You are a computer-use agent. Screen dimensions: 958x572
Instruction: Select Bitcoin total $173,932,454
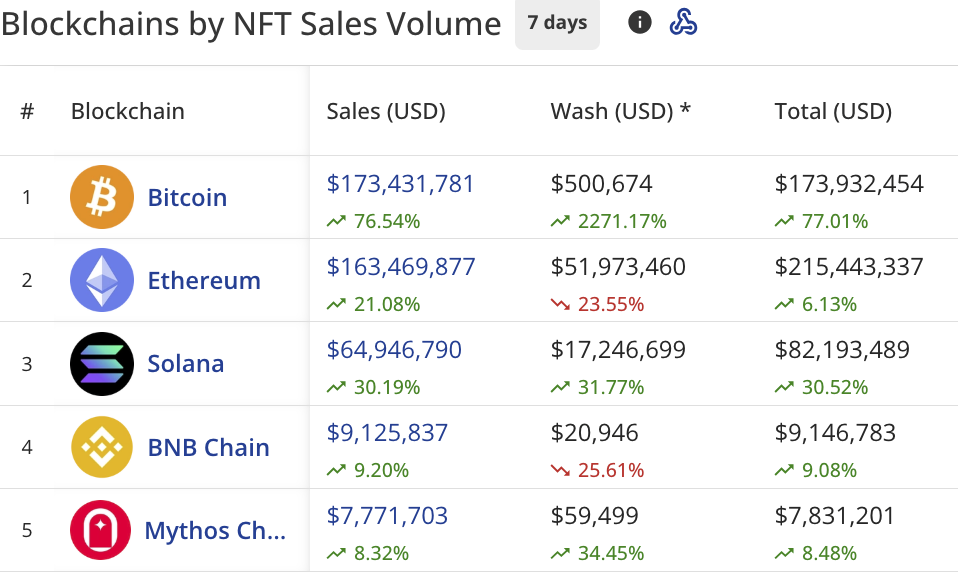tap(849, 183)
